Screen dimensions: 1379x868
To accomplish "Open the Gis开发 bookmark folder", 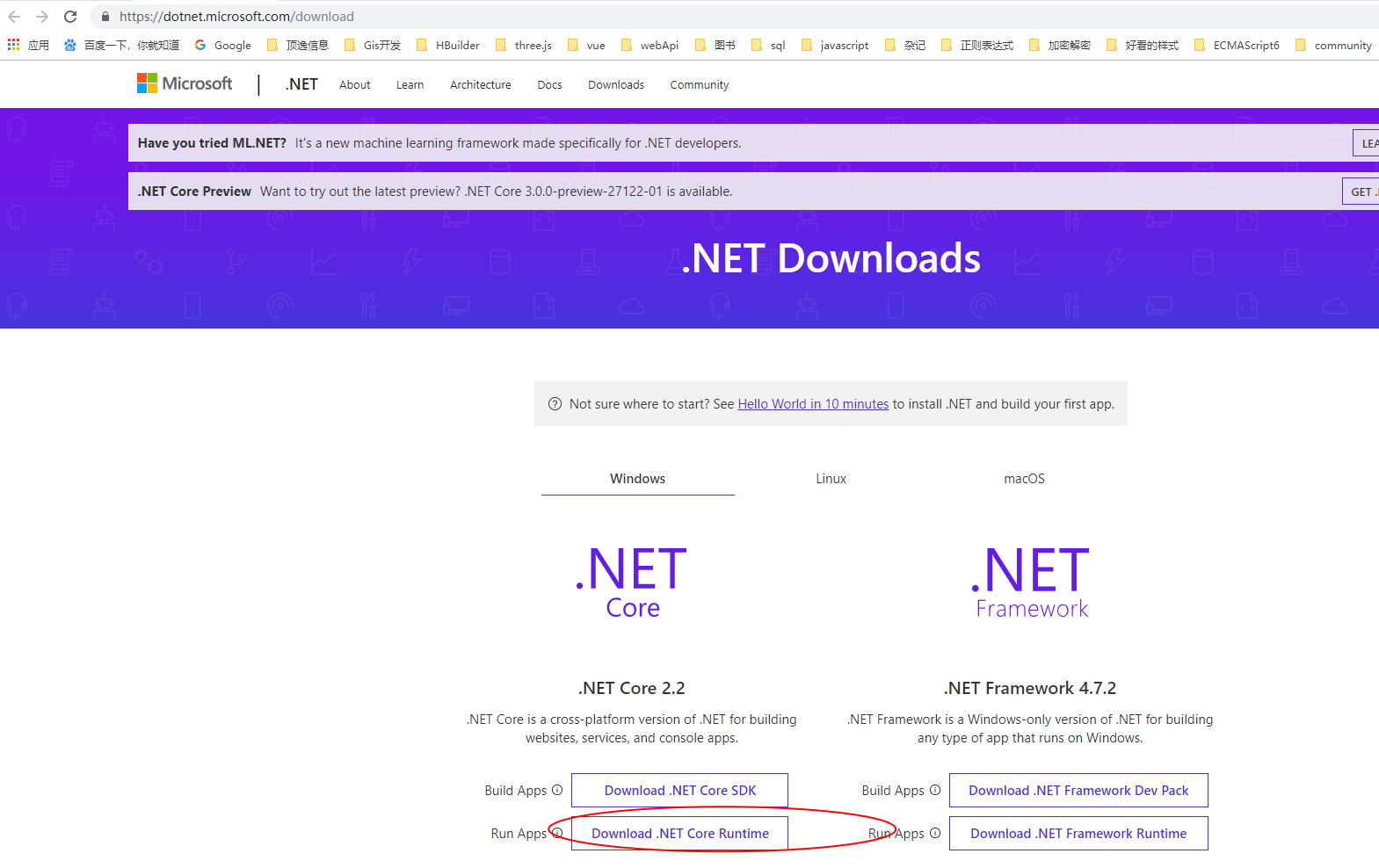I will pyautogui.click(x=373, y=45).
